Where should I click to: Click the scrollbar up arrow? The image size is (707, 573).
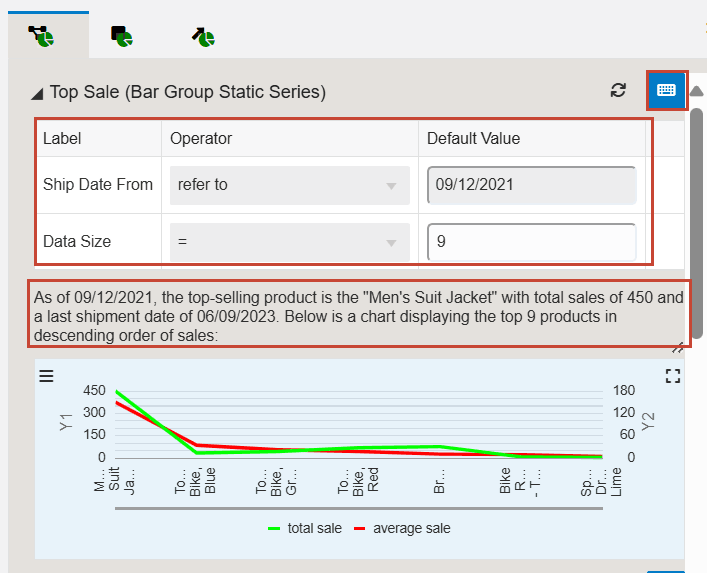point(697,91)
